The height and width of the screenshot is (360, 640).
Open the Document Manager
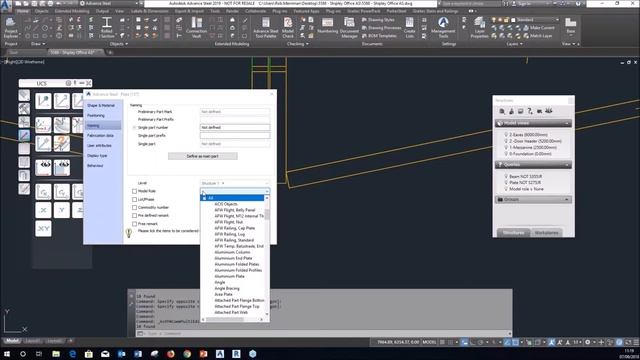(349, 28)
